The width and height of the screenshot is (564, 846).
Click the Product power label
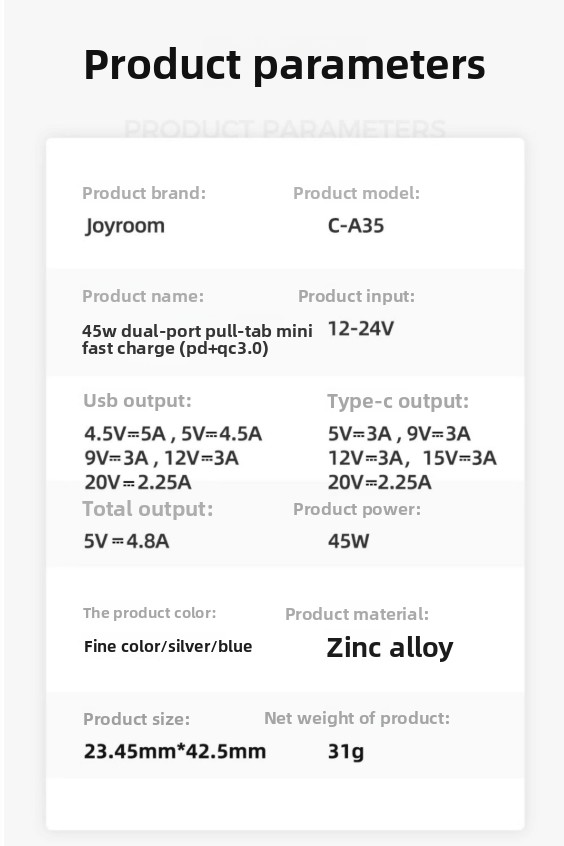357,509
